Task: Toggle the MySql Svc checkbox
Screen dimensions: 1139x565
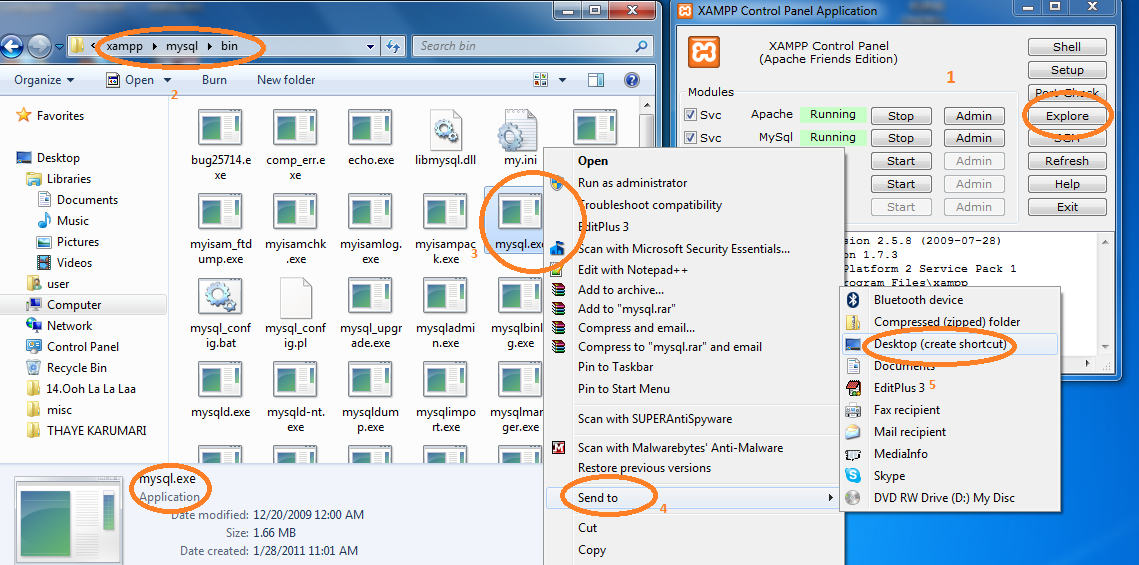Action: (x=691, y=137)
